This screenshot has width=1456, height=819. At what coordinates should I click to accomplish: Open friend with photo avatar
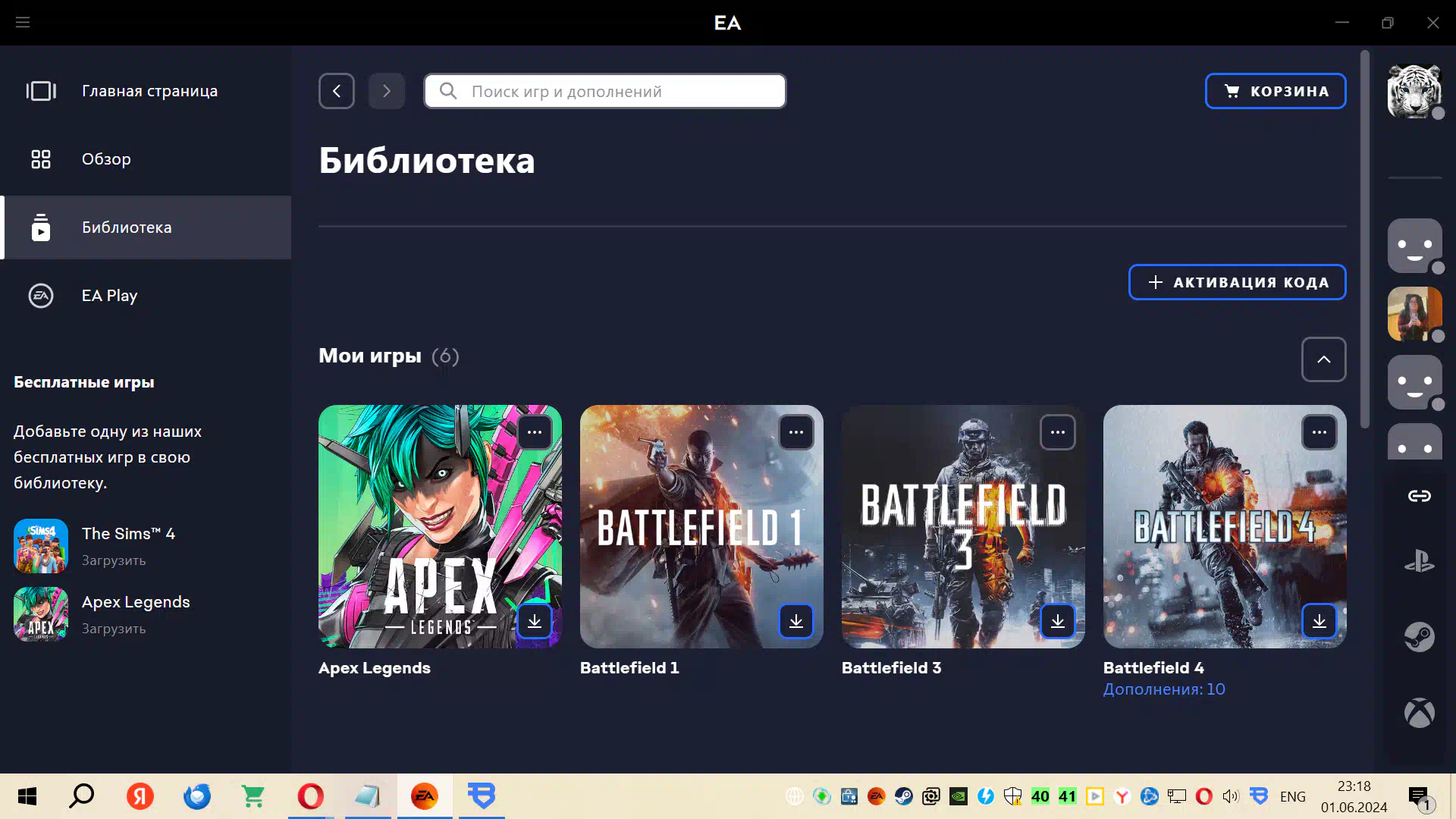[x=1415, y=314]
